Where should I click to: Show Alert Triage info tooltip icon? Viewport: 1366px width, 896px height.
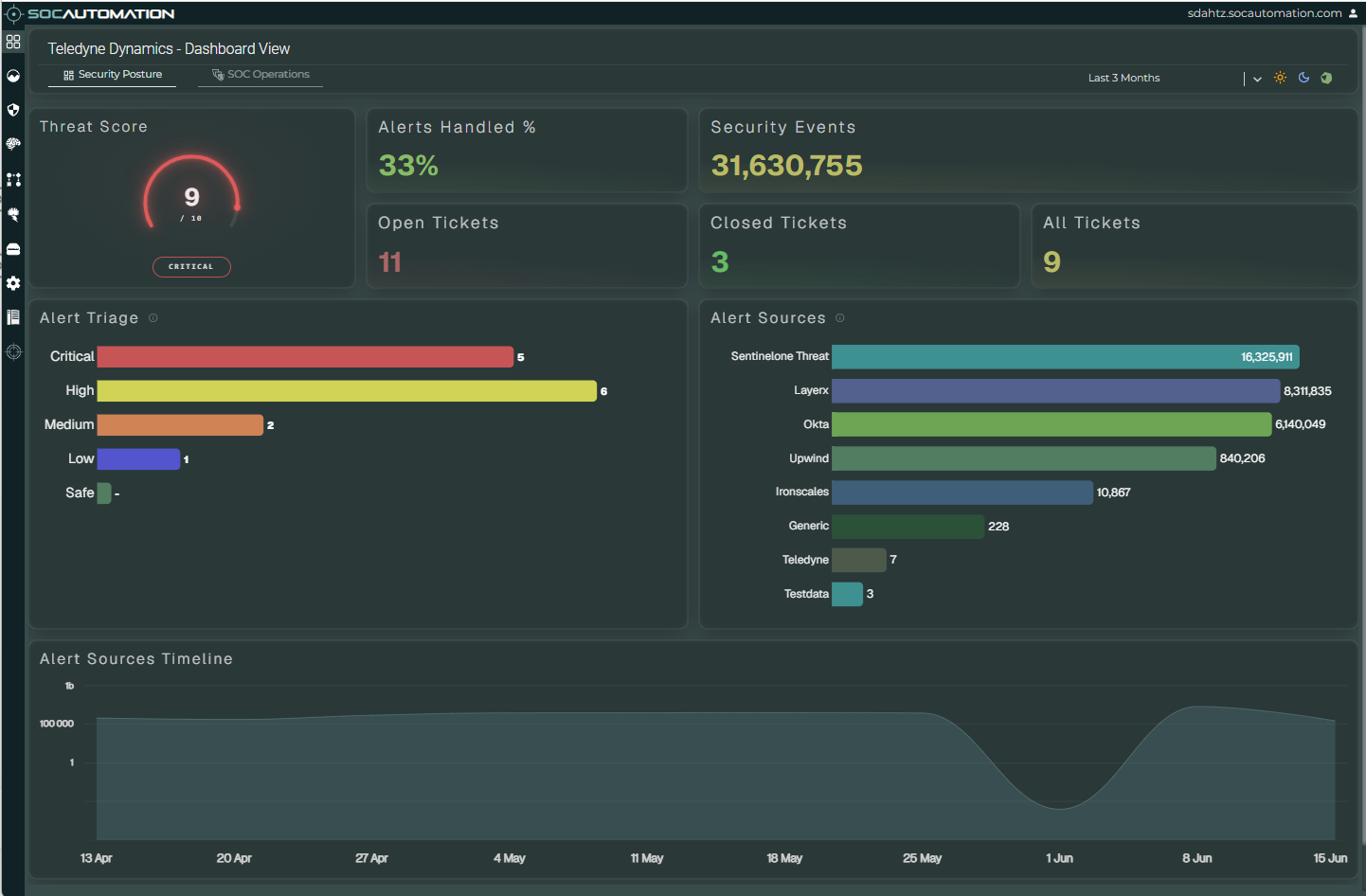(x=153, y=318)
